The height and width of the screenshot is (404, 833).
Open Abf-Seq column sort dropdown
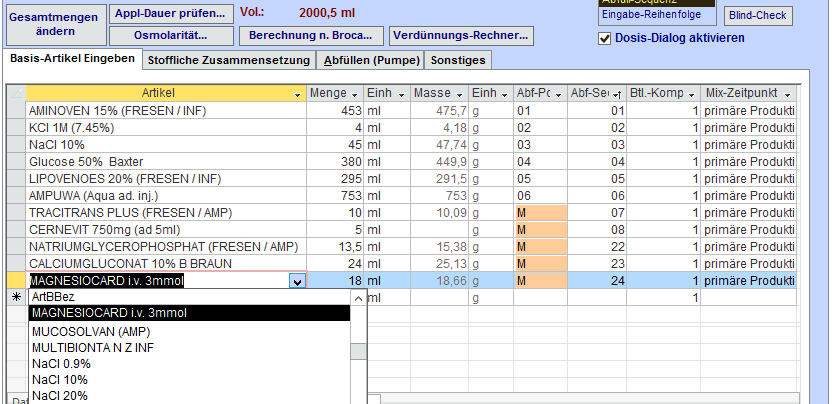tap(617, 94)
